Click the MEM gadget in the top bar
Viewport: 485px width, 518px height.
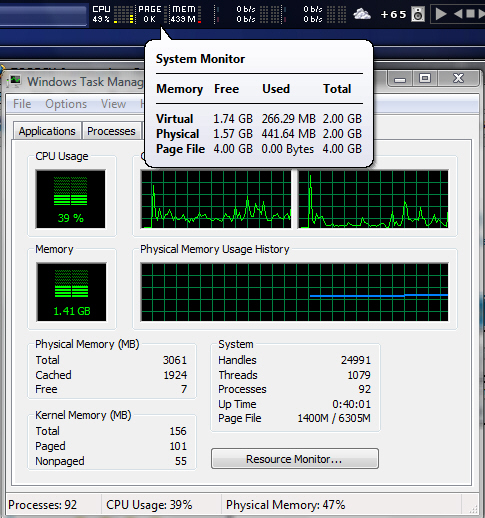[x=185, y=14]
